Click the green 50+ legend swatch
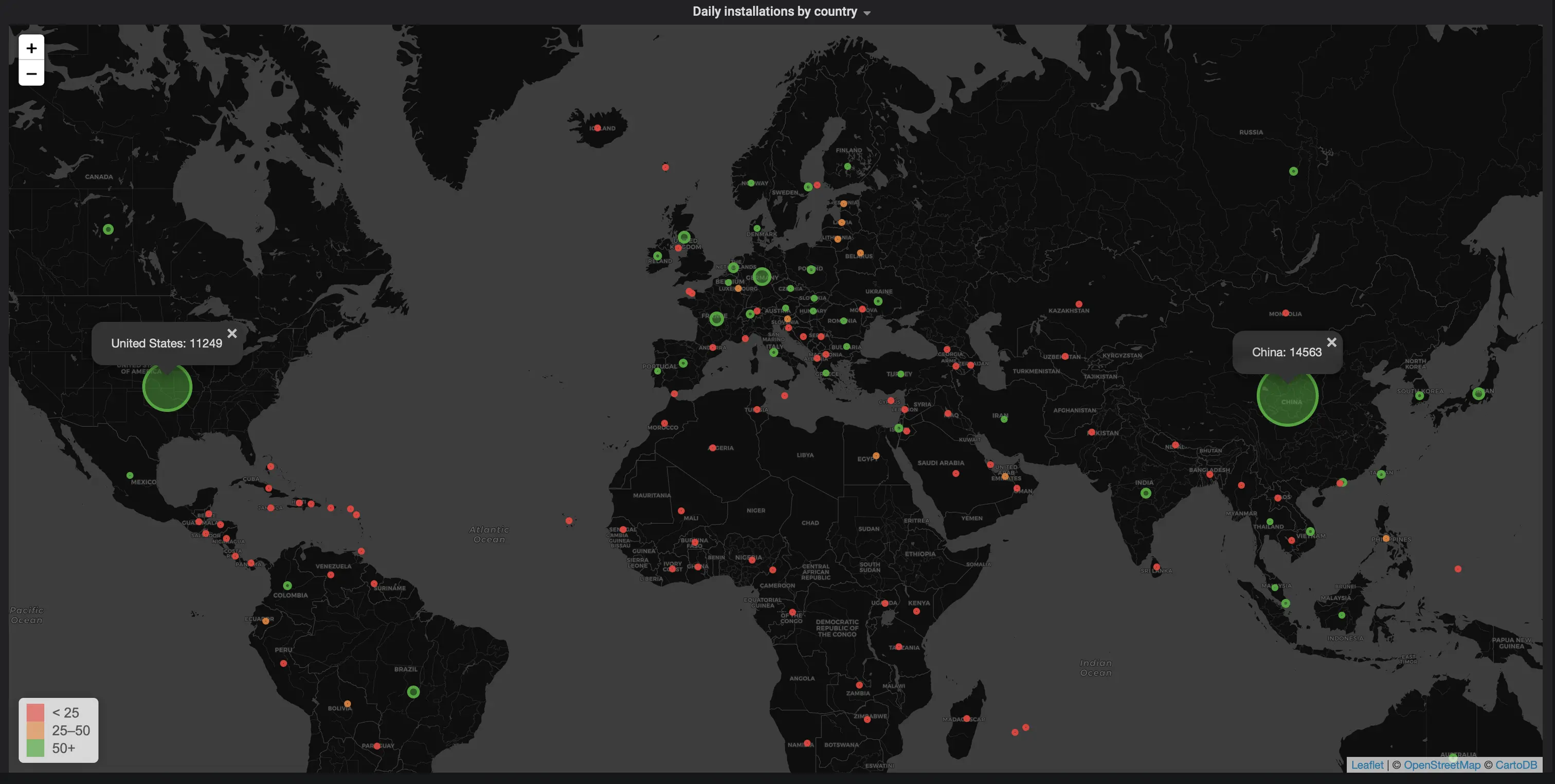This screenshot has height=784, width=1555. 35,748
